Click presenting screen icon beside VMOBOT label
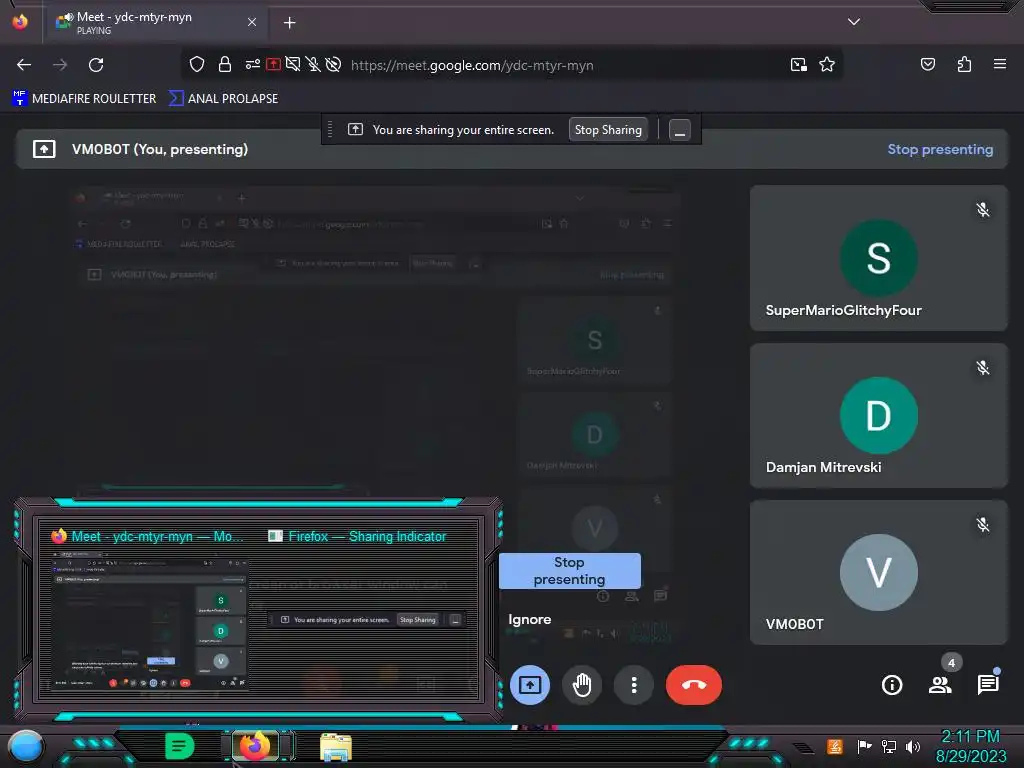This screenshot has width=1024, height=768. click(x=44, y=150)
